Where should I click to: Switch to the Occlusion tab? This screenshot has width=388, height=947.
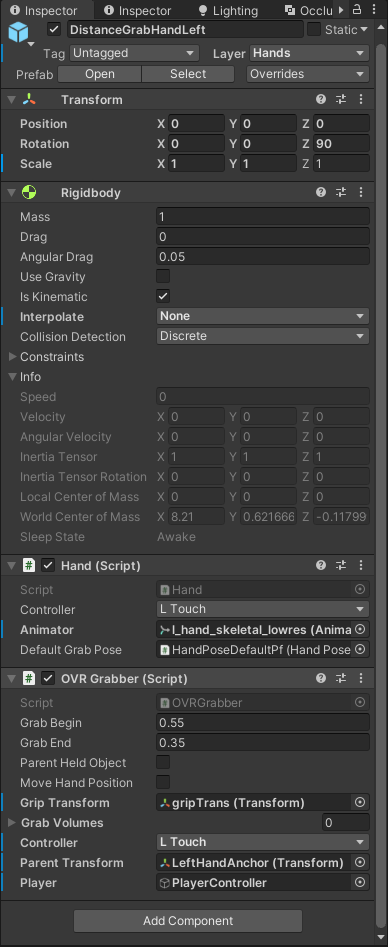coord(309,10)
